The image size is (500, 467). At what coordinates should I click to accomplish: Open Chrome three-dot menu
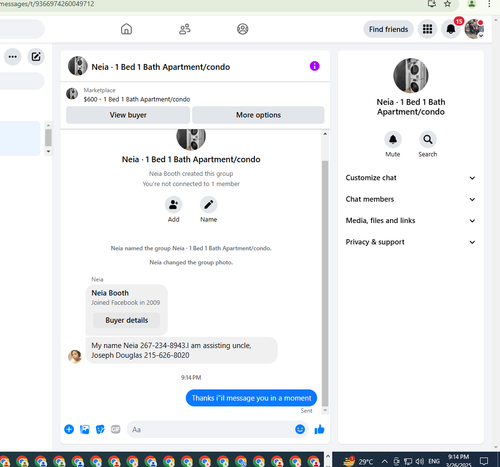tap(489, 4)
